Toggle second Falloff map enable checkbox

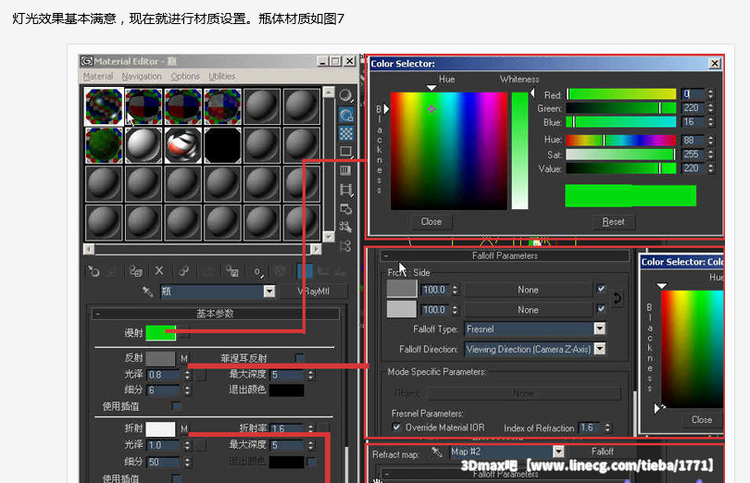pos(601,309)
